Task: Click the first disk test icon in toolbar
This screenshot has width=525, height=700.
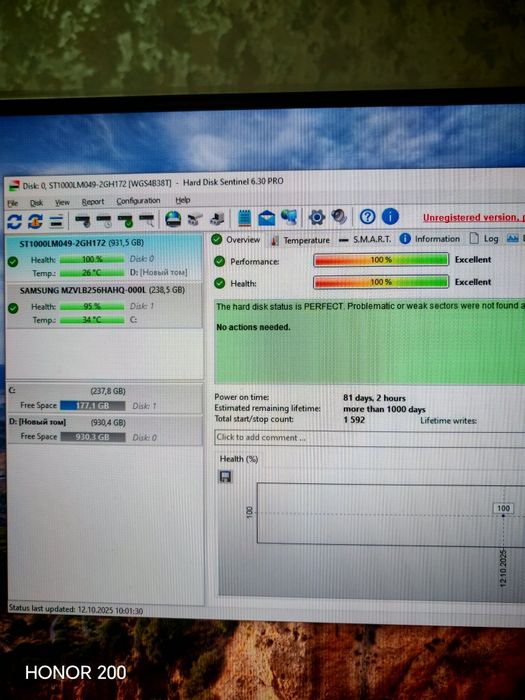Action: pyautogui.click(x=83, y=221)
